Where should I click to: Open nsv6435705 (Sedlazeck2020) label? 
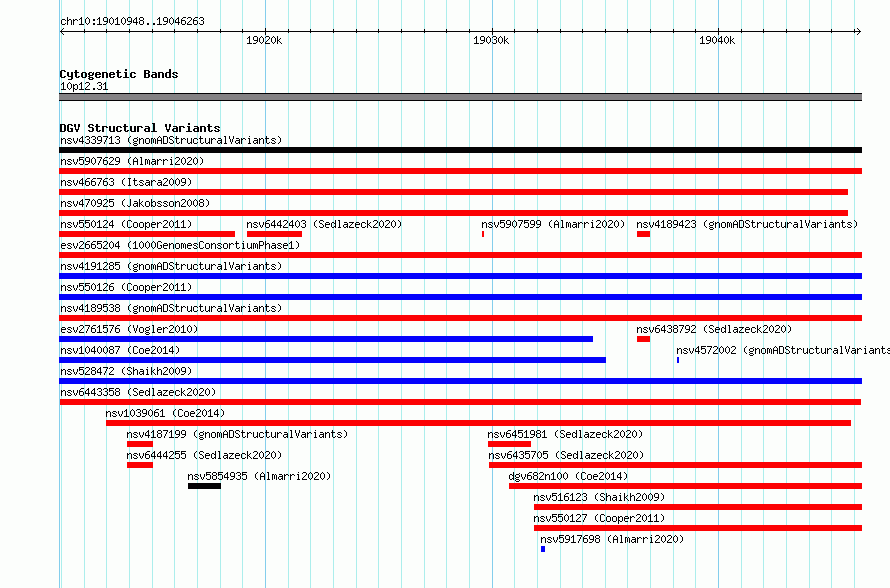pyautogui.click(x=566, y=455)
